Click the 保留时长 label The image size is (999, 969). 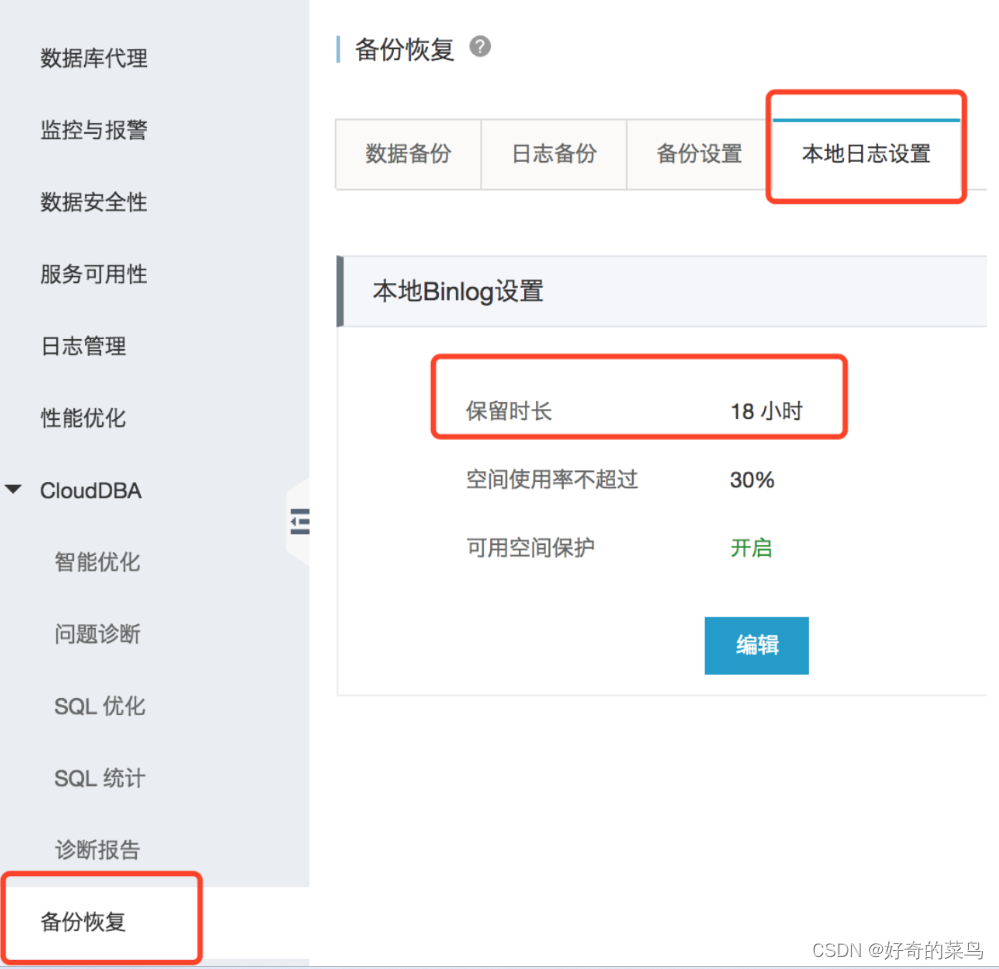(x=509, y=411)
